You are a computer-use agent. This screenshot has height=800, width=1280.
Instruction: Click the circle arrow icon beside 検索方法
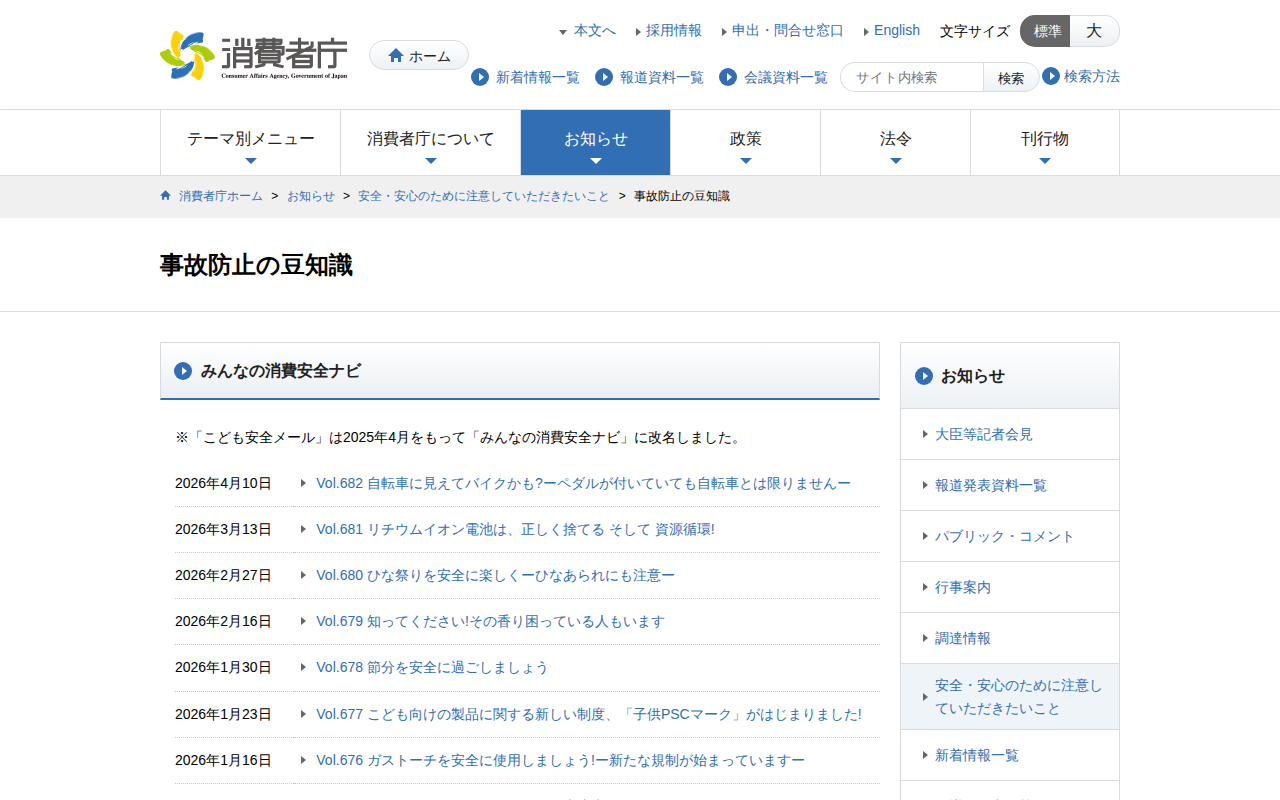coord(1051,76)
